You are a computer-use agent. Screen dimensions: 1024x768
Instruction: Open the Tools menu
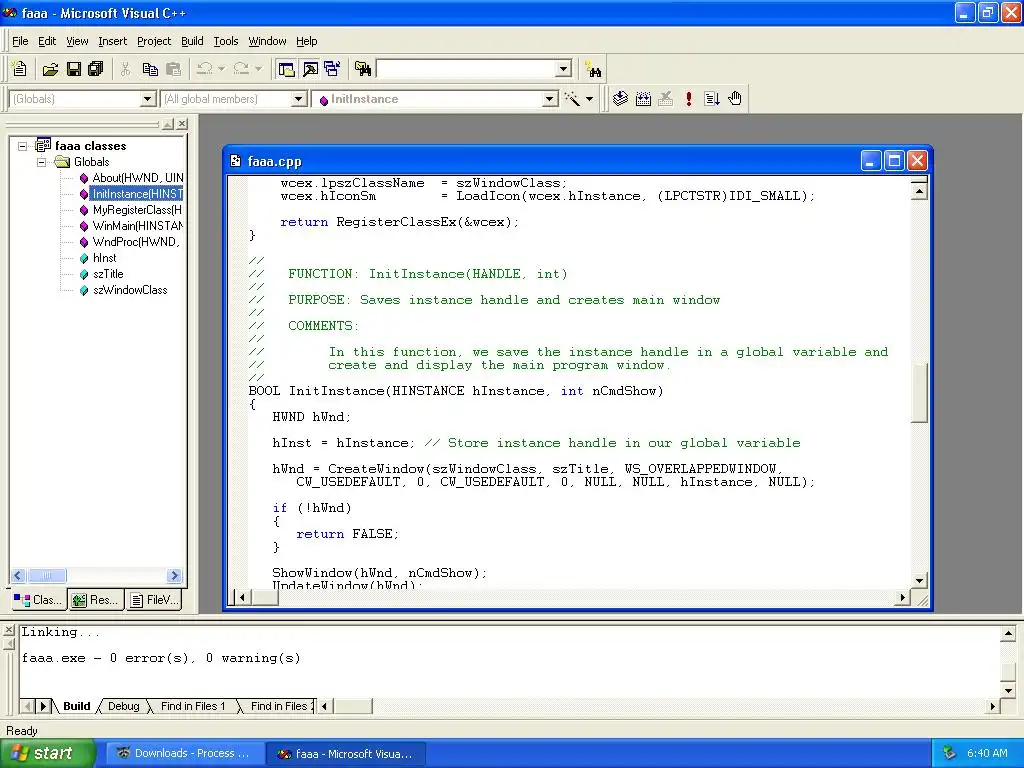point(226,41)
